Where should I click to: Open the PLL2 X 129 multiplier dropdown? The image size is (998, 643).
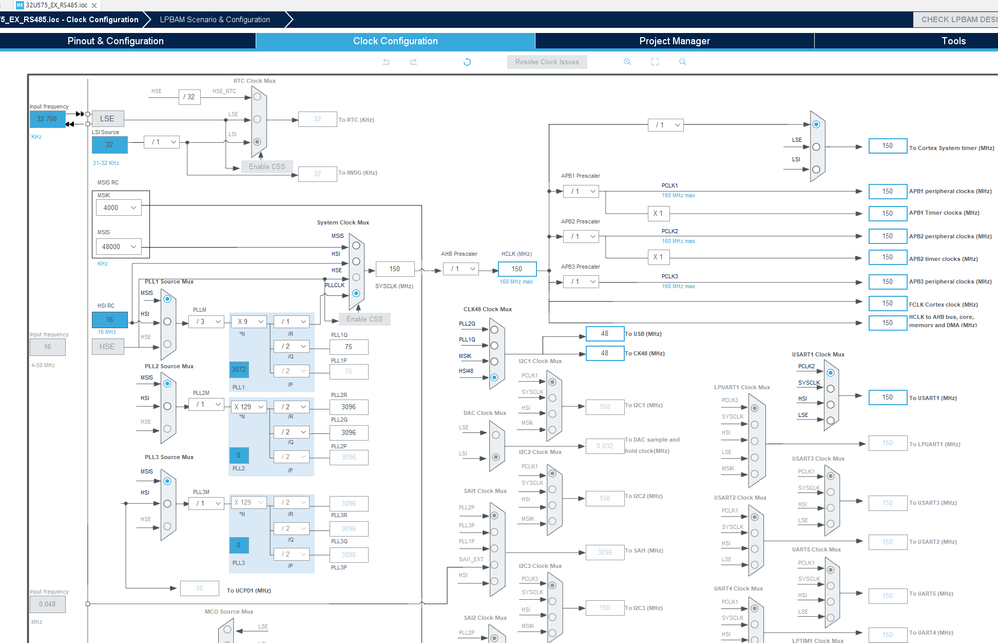point(249,406)
